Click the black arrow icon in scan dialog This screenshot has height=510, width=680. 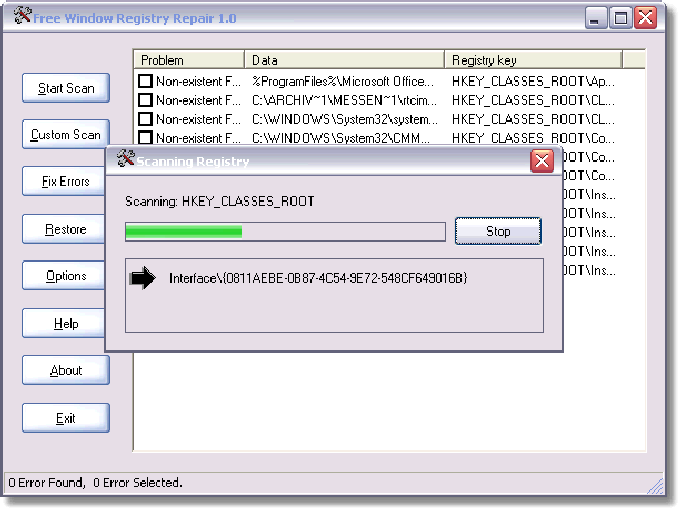(x=143, y=278)
